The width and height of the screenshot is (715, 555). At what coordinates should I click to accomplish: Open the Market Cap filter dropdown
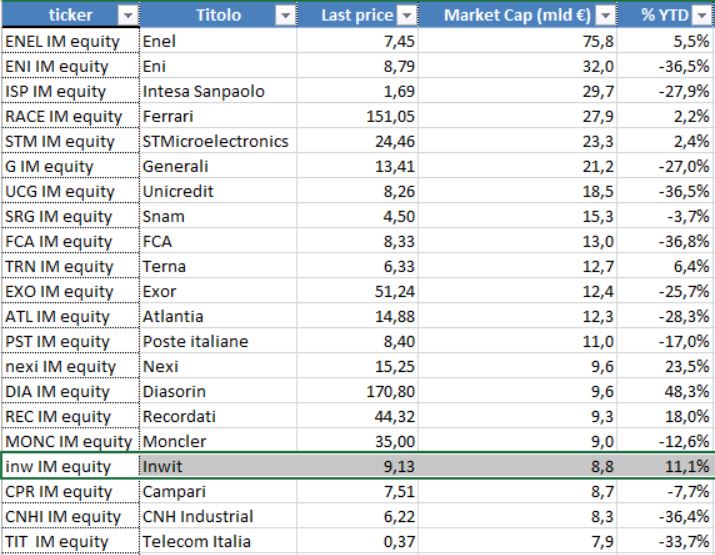(606, 16)
